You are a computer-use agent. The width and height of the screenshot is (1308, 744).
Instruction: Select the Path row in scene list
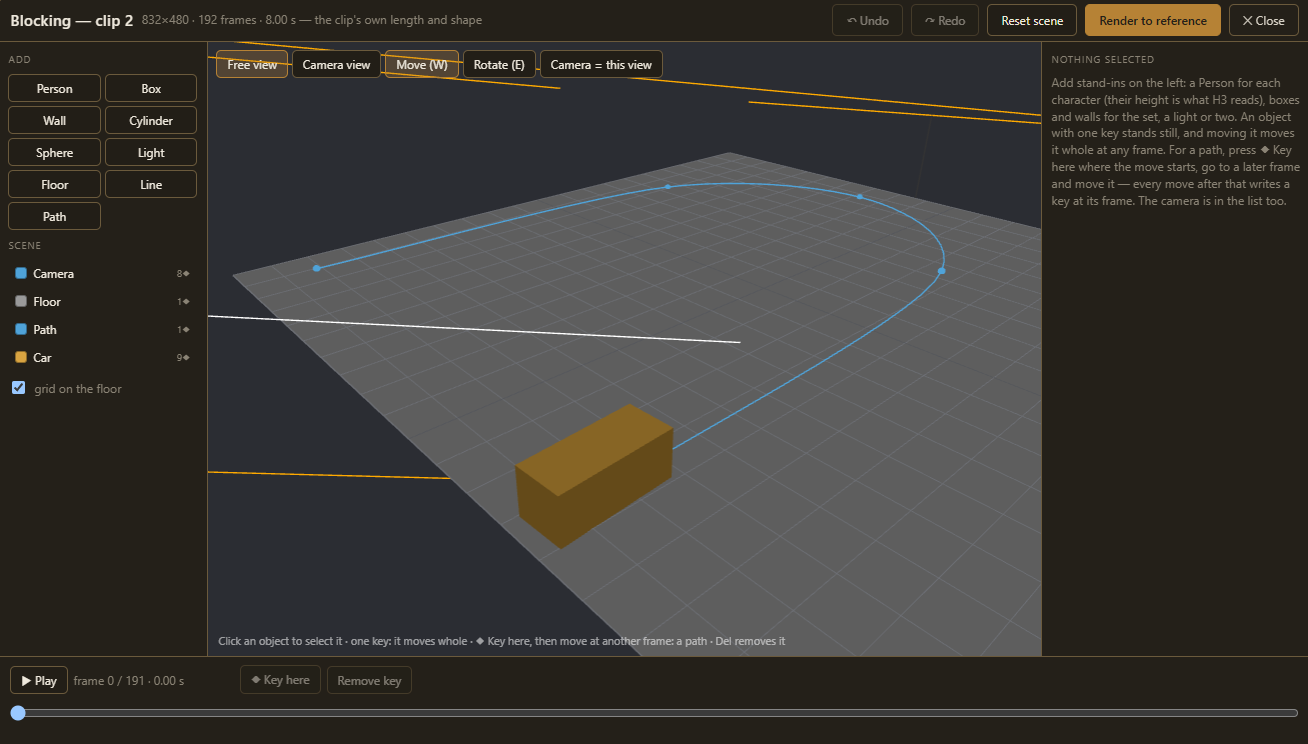(103, 329)
